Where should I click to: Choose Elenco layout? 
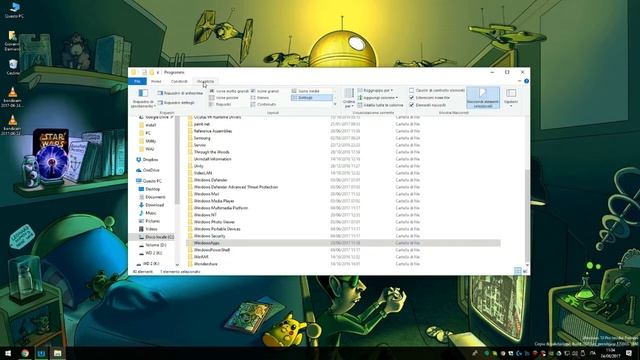click(260, 98)
